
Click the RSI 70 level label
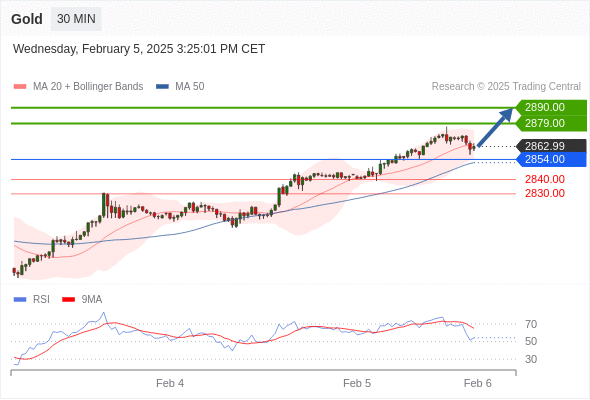(x=531, y=324)
